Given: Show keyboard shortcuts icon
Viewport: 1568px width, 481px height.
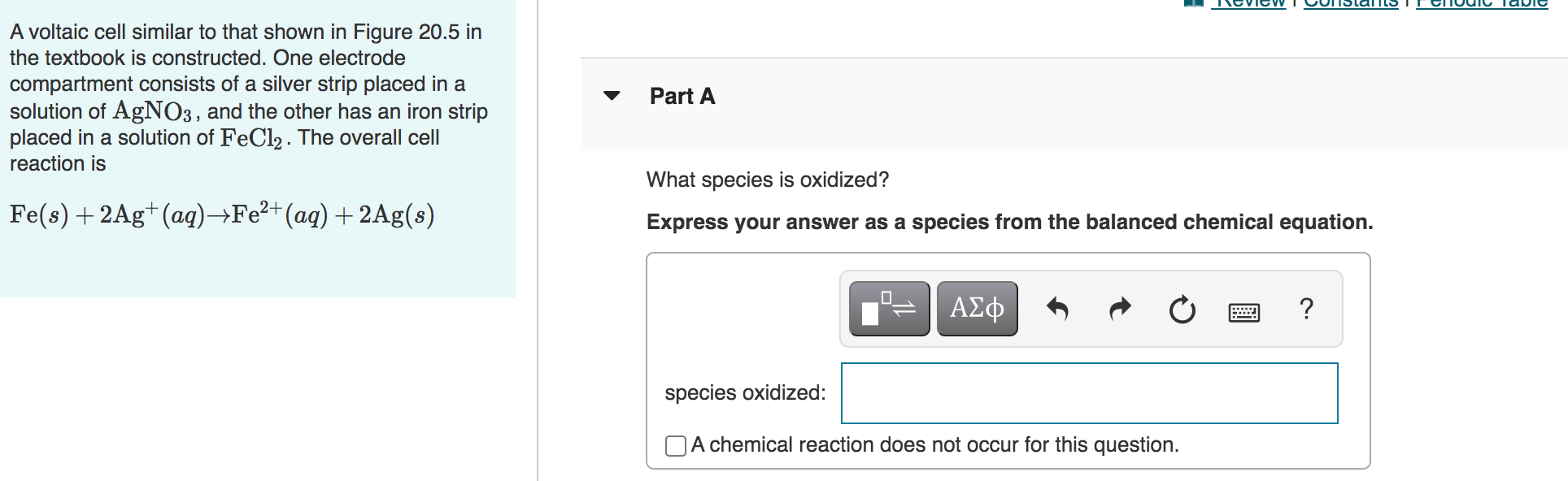Looking at the screenshot, I should click(1244, 311).
